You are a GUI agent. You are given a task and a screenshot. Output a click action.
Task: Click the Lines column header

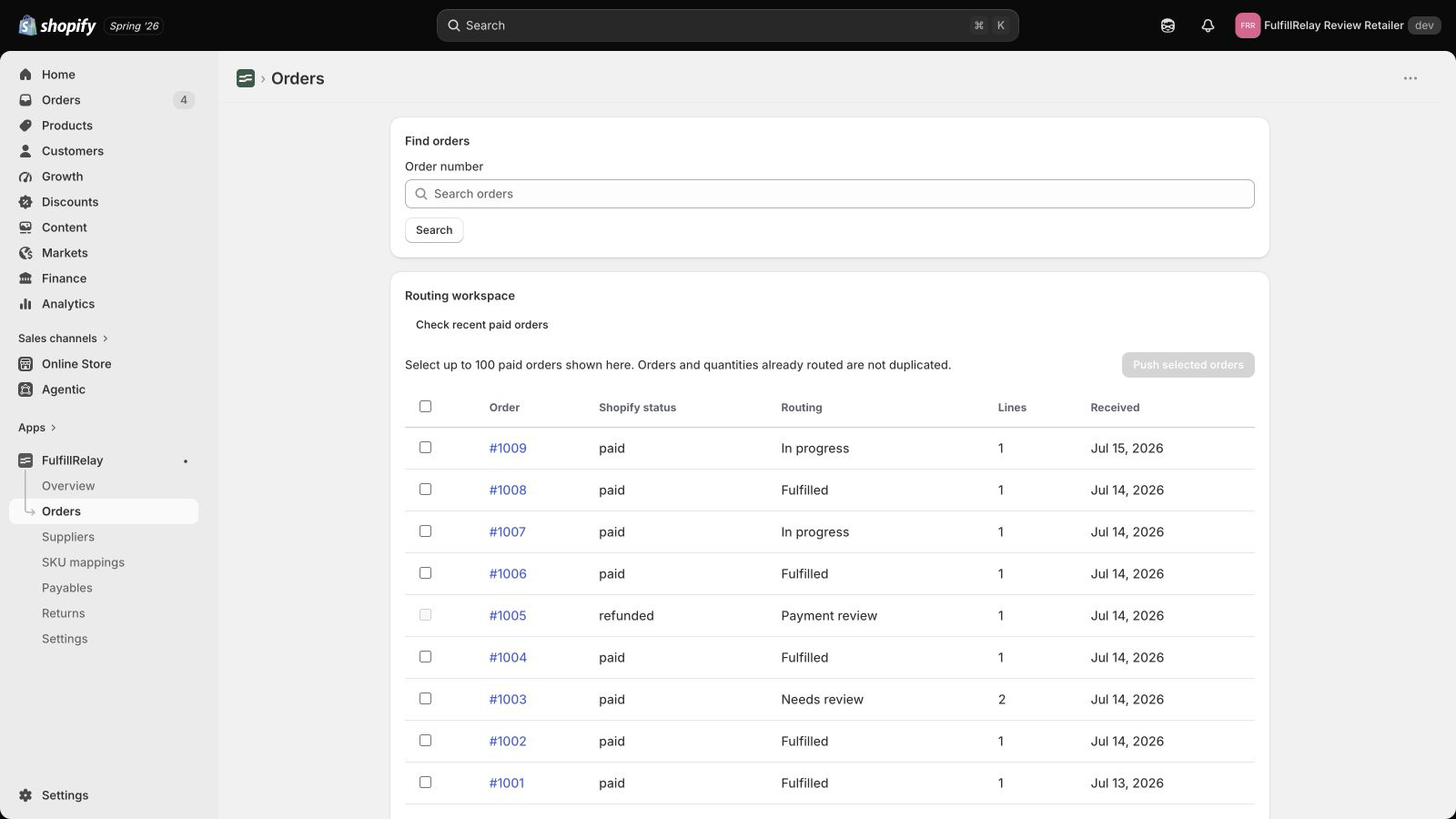coord(1012,408)
